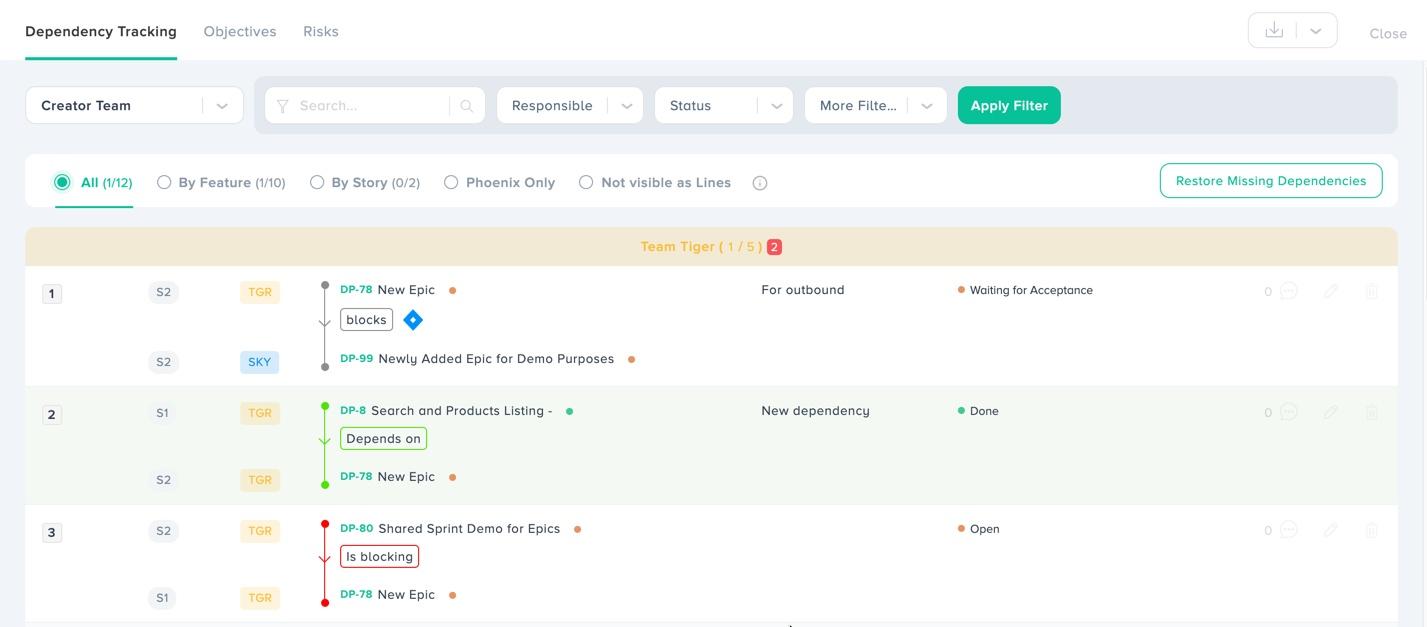The height and width of the screenshot is (627, 1427).
Task: Expand the Responsible filter dropdown
Action: point(569,106)
